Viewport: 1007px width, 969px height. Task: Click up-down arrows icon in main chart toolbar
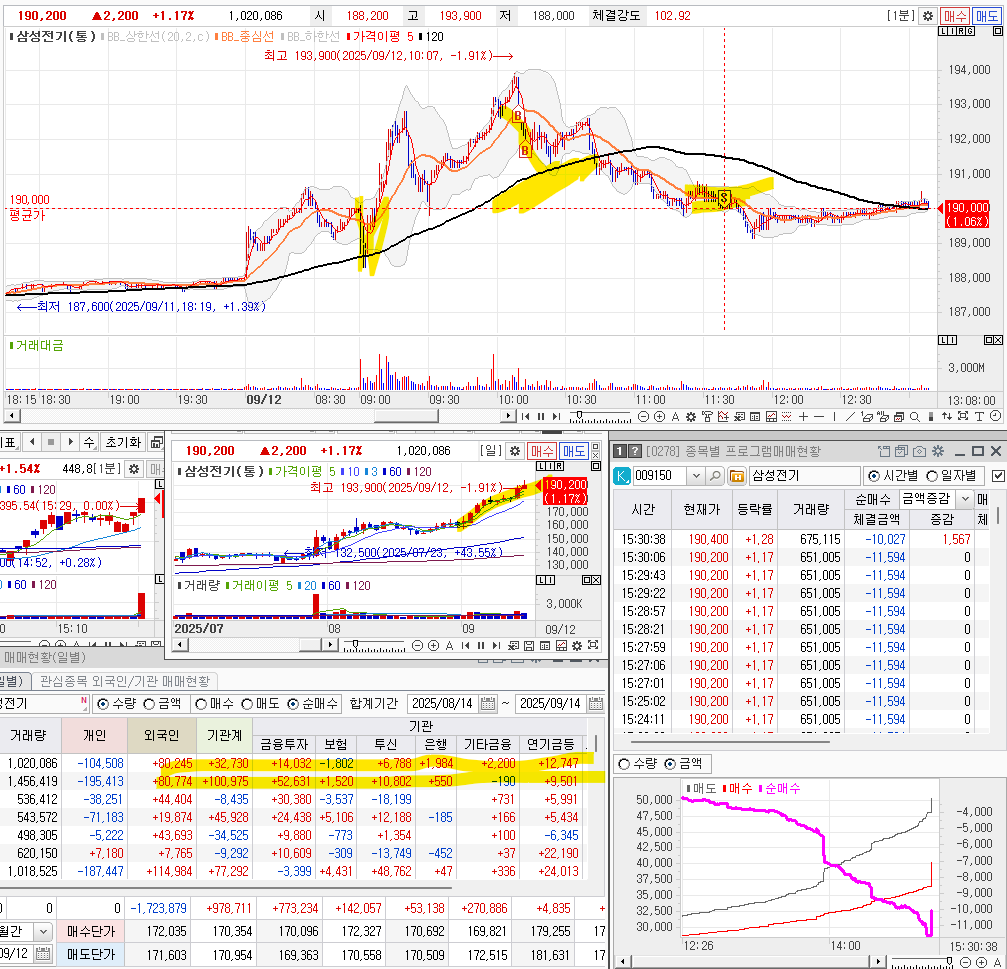(947, 417)
